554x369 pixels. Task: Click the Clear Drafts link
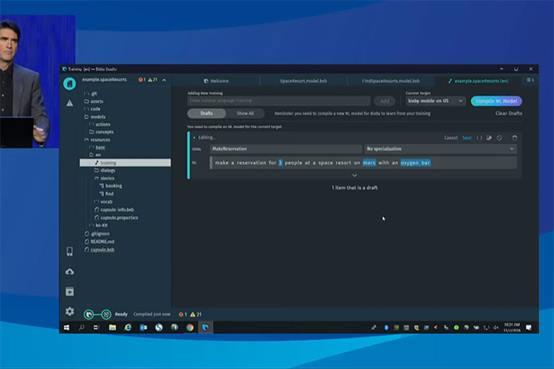point(509,113)
